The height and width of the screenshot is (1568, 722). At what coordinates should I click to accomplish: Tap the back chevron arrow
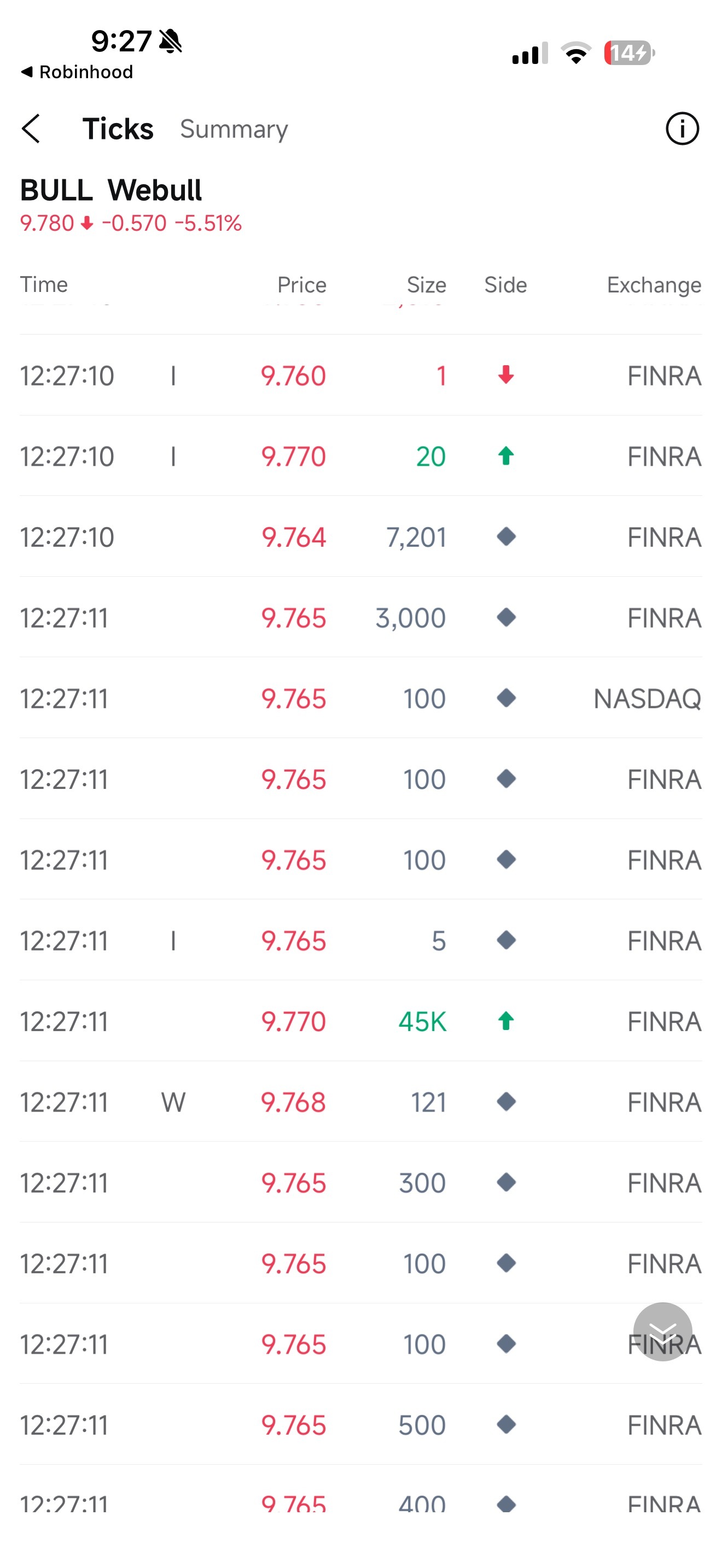(x=31, y=129)
